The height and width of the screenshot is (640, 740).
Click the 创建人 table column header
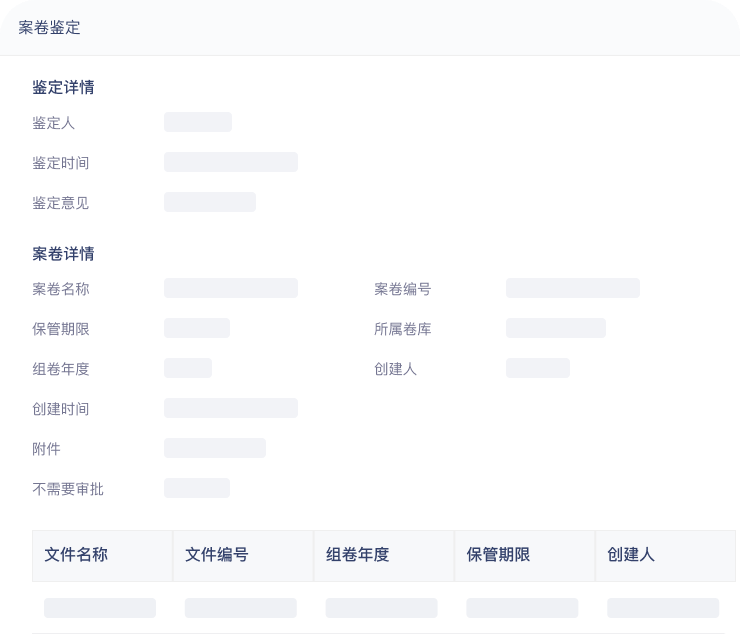[x=631, y=555]
